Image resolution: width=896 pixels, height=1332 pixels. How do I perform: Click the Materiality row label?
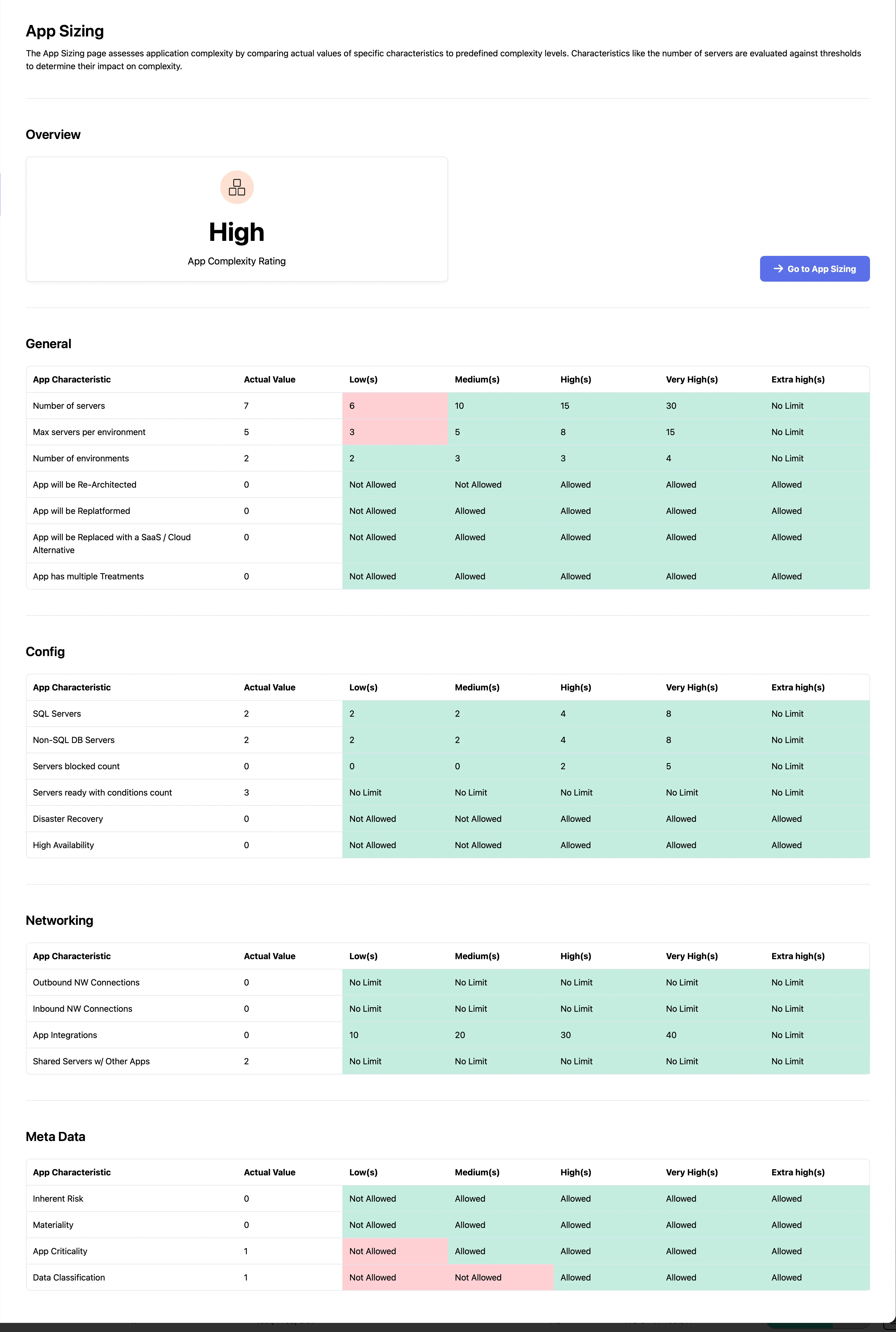pos(53,1224)
